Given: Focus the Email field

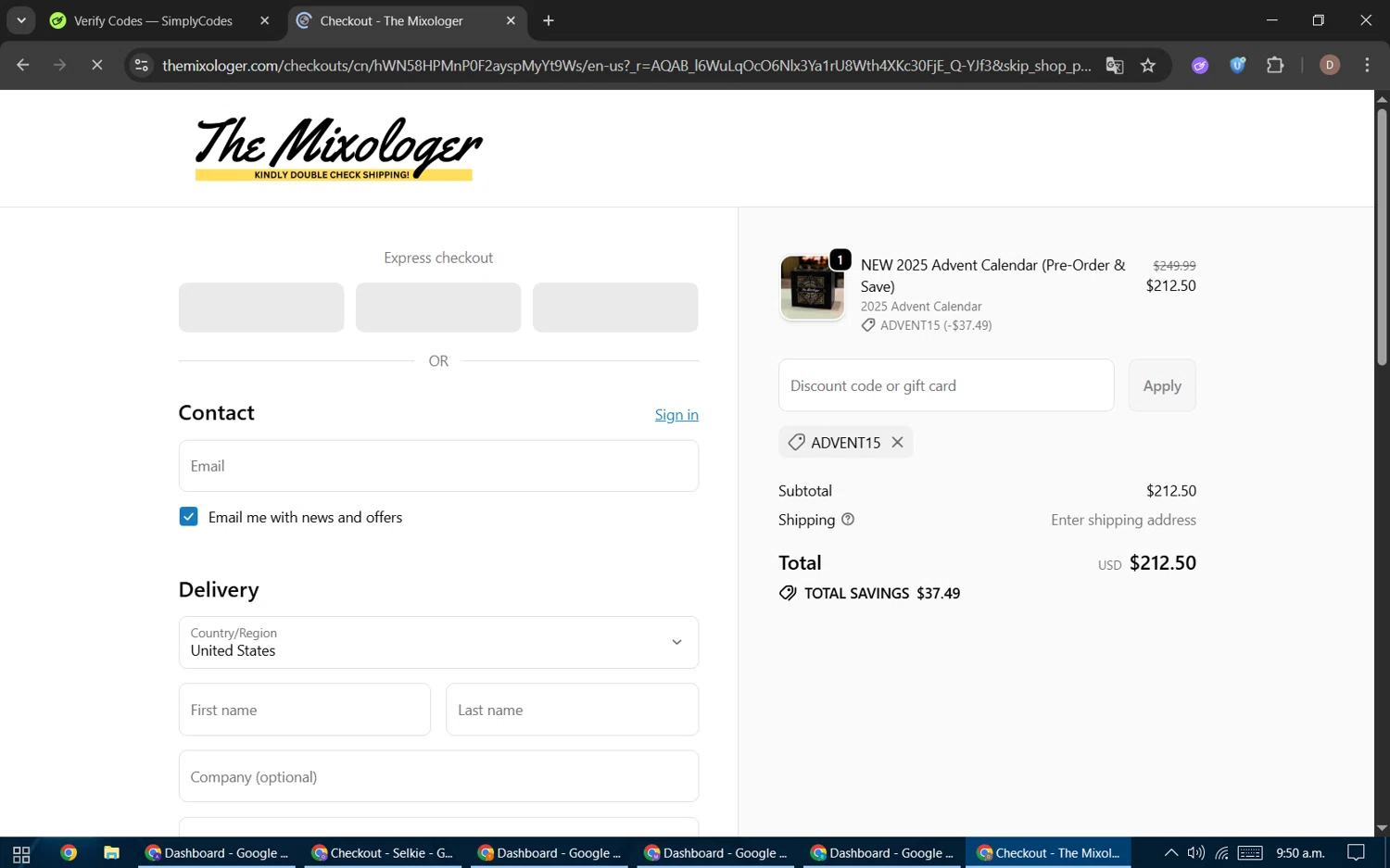Looking at the screenshot, I should pyautogui.click(x=438, y=466).
